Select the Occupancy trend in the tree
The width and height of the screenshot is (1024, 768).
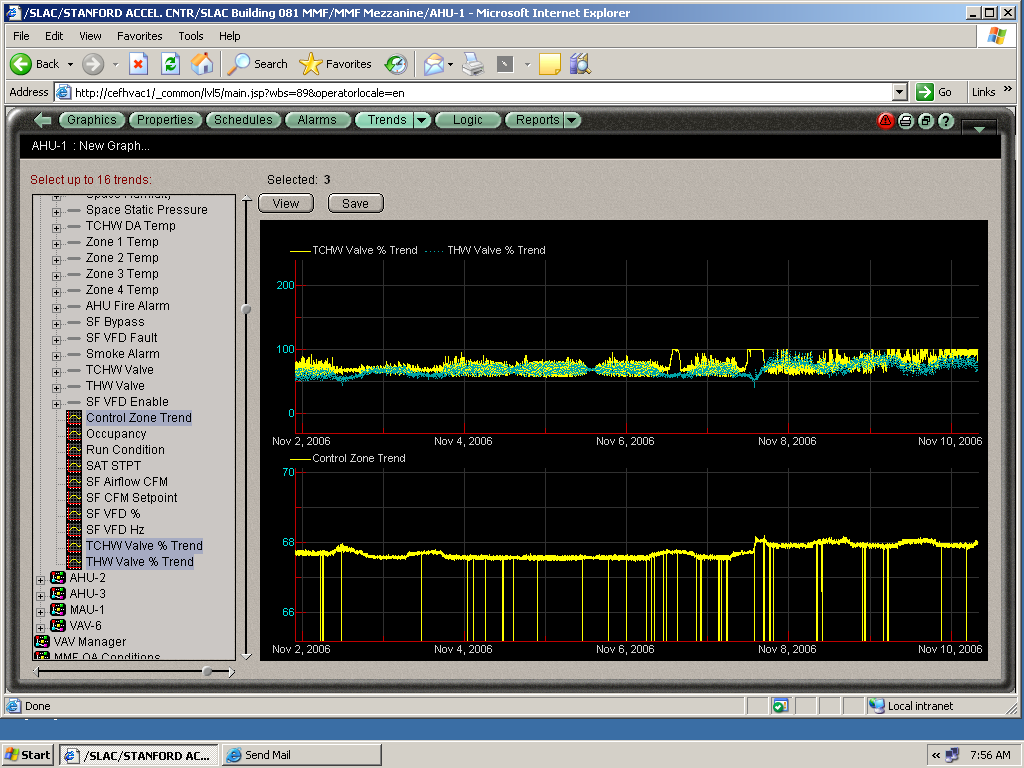116,434
